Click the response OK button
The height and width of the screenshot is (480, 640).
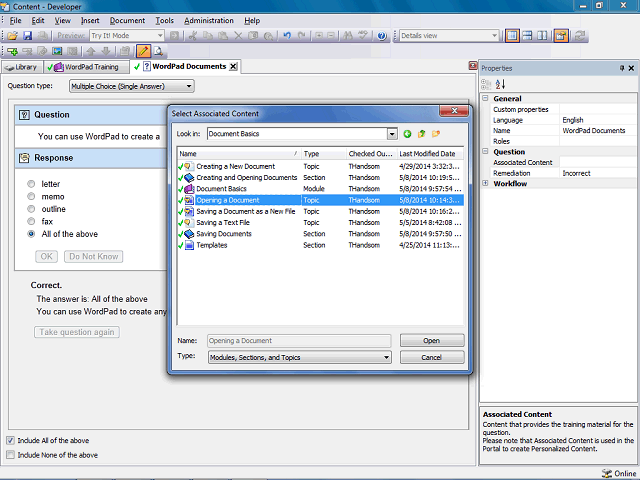pos(47,256)
